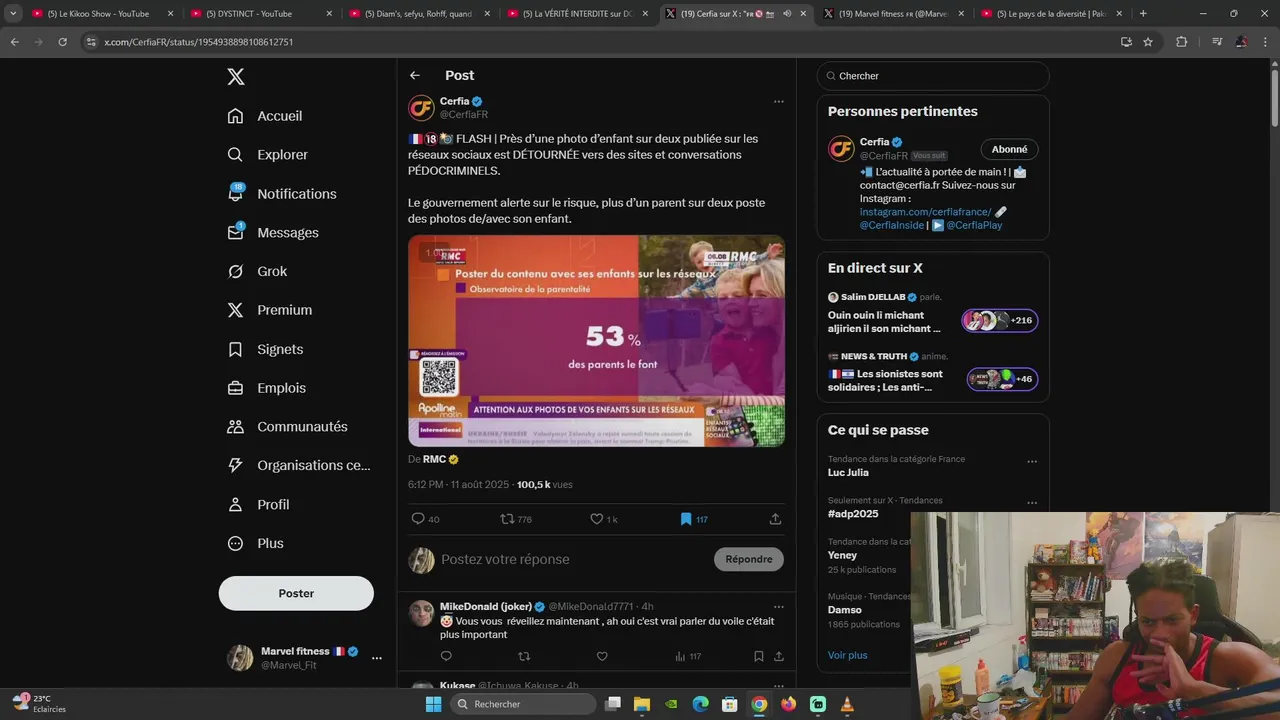1280x720 pixels.
Task: Open Cerfia post options menu
Action: [779, 101]
